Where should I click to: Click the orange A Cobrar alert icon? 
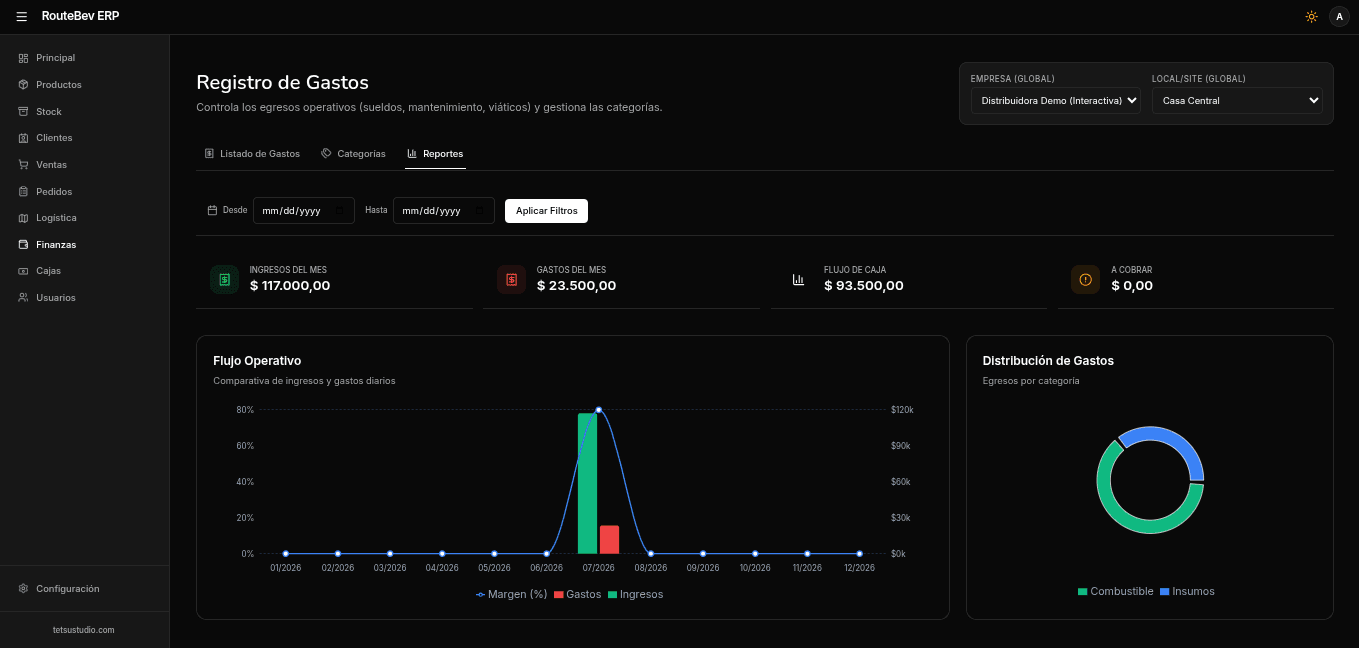(1085, 280)
